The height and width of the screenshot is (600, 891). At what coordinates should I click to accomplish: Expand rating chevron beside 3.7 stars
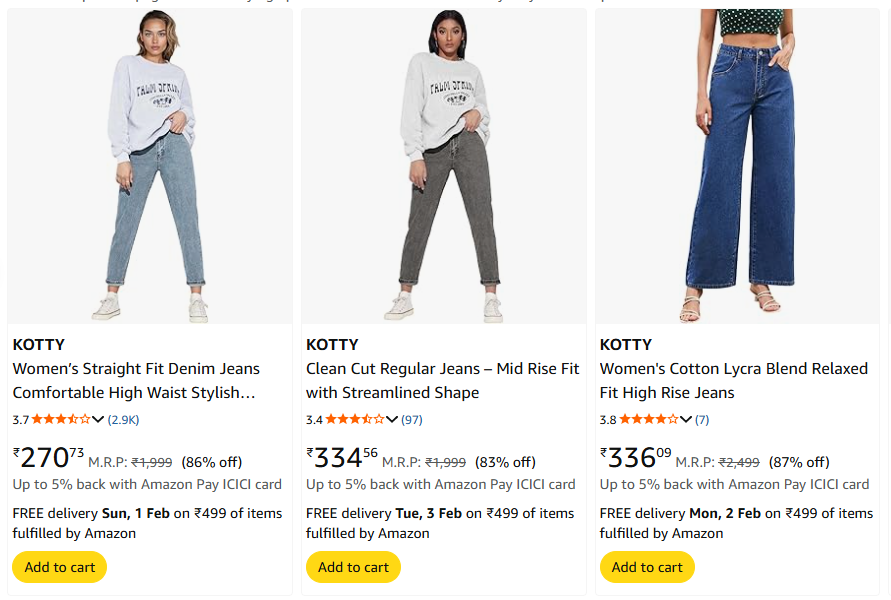(98, 419)
